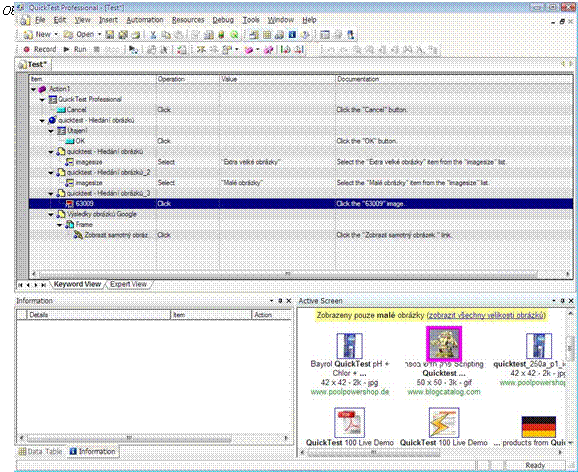This screenshot has width=578, height=472.
Task: Close the Information pane
Action: [289, 301]
